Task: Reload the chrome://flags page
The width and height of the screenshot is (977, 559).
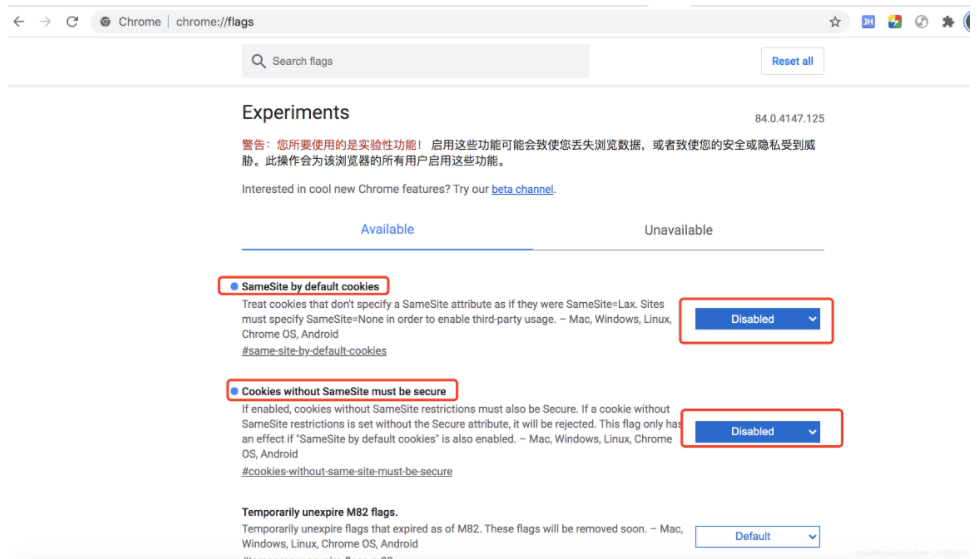Action: tap(72, 22)
